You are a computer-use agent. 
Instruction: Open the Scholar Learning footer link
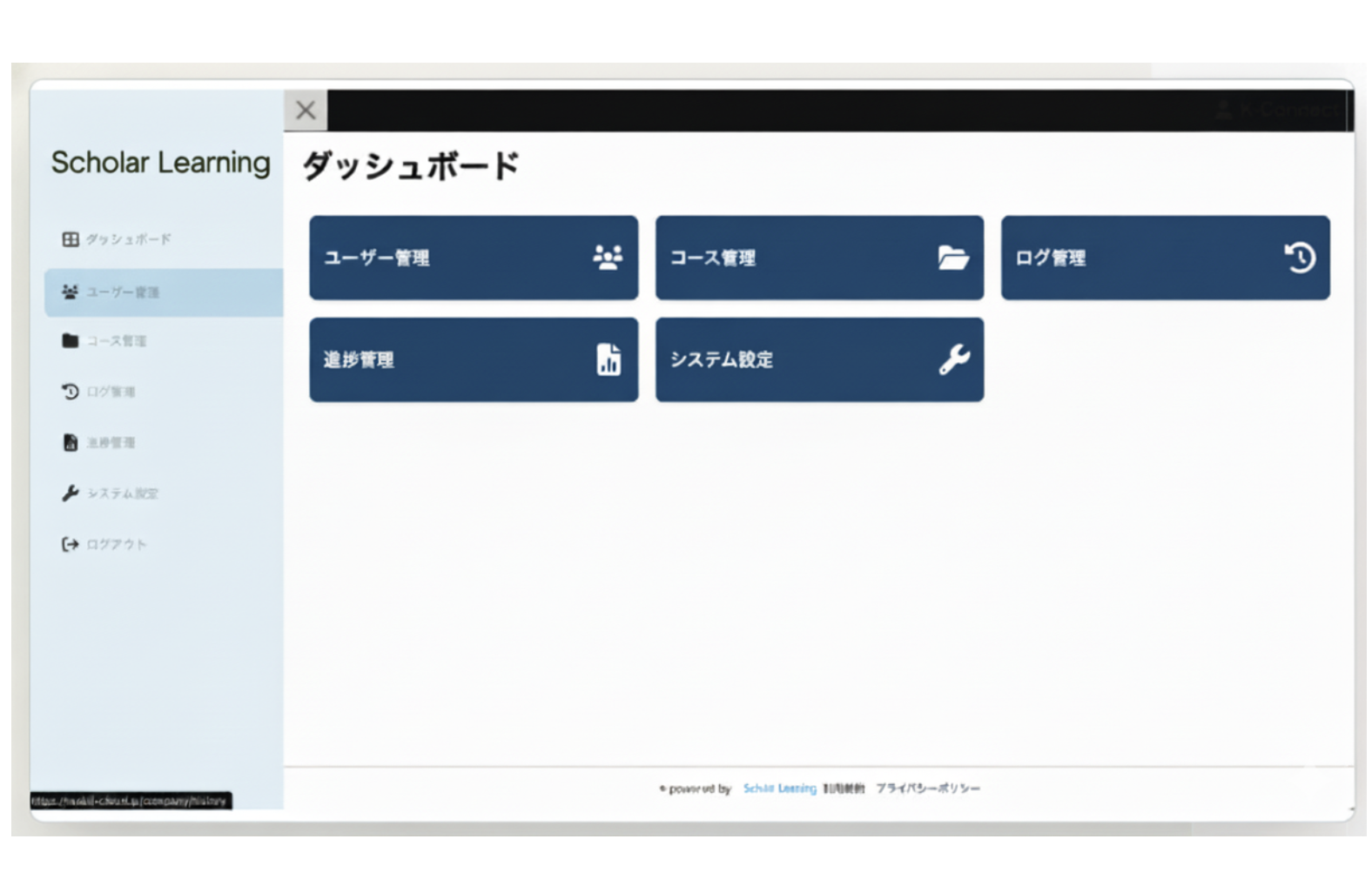(x=779, y=789)
